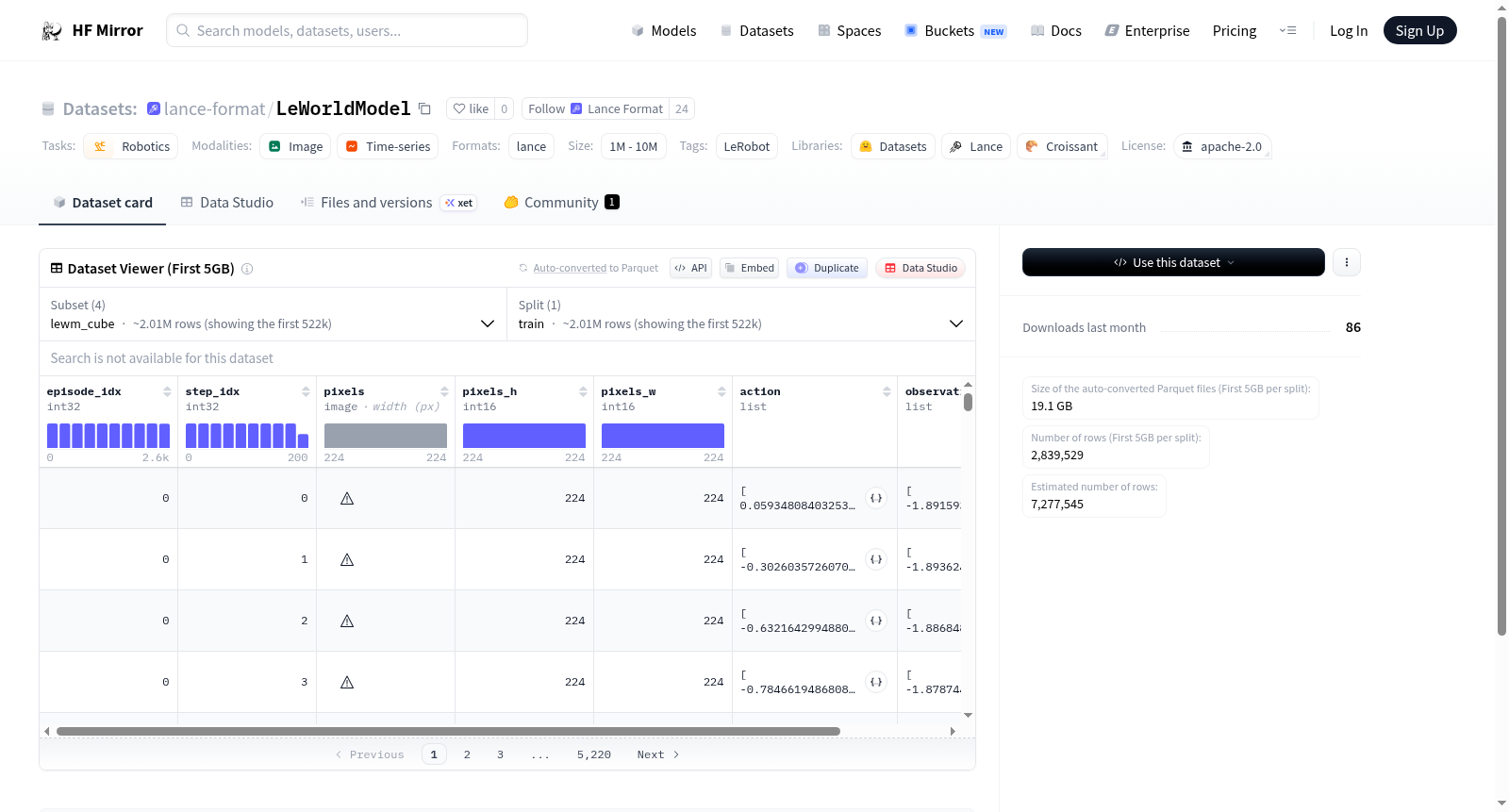The image size is (1509, 812).
Task: Click the table's vertical scrollbar thumb
Action: pos(968,402)
